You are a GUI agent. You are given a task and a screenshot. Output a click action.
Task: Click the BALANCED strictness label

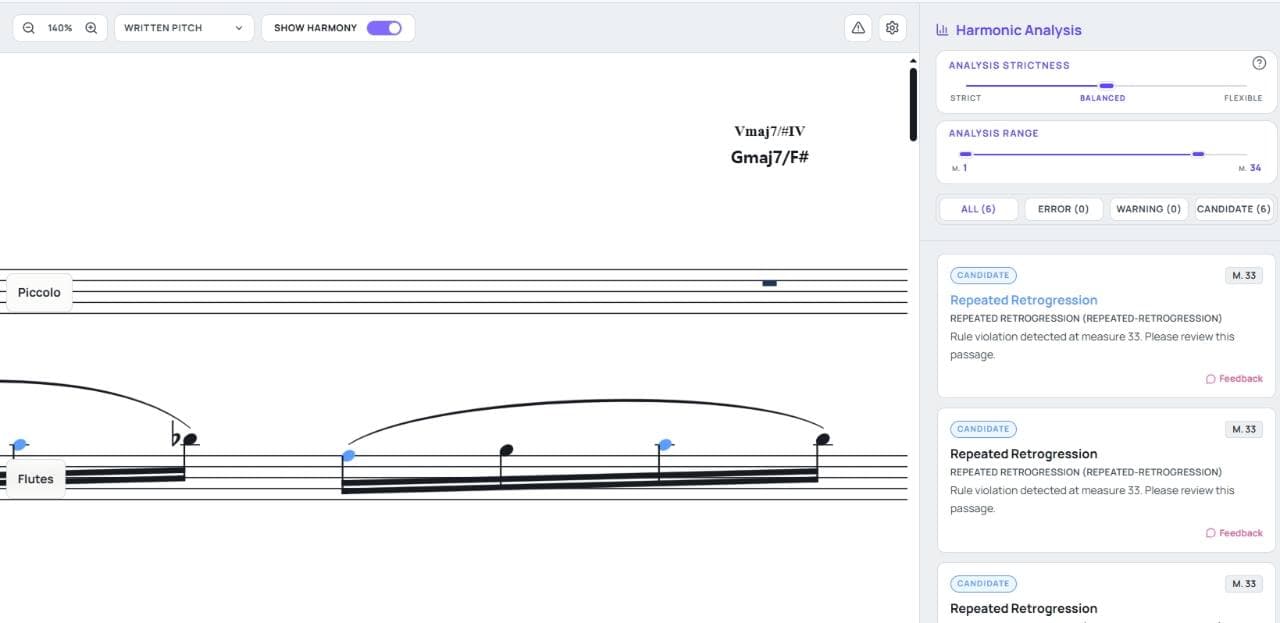[x=1102, y=98]
